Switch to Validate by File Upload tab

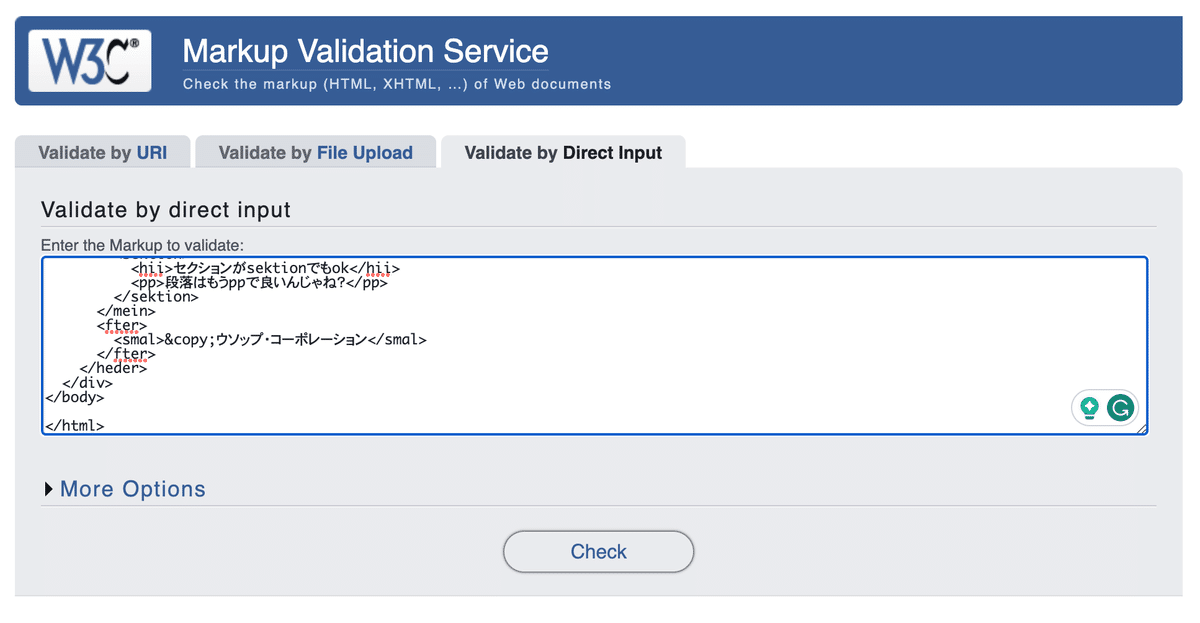(315, 153)
